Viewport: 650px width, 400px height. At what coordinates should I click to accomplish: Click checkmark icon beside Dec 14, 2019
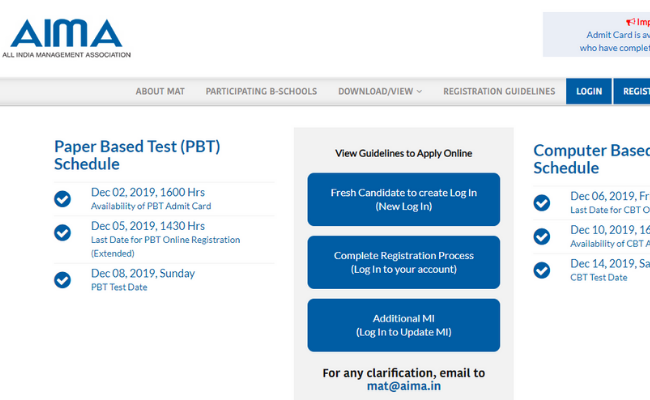coord(541,270)
